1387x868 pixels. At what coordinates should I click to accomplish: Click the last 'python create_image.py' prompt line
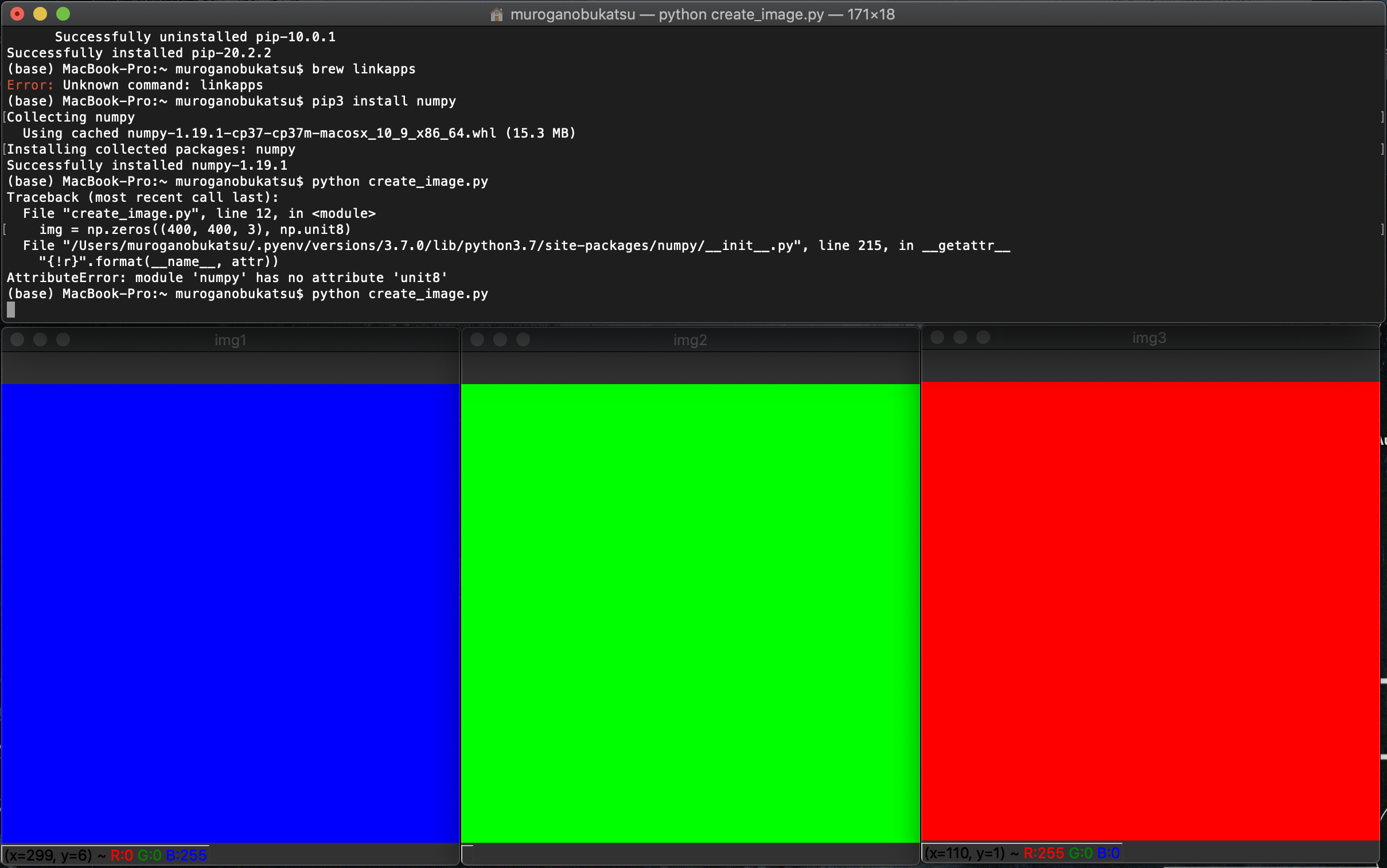(248, 294)
